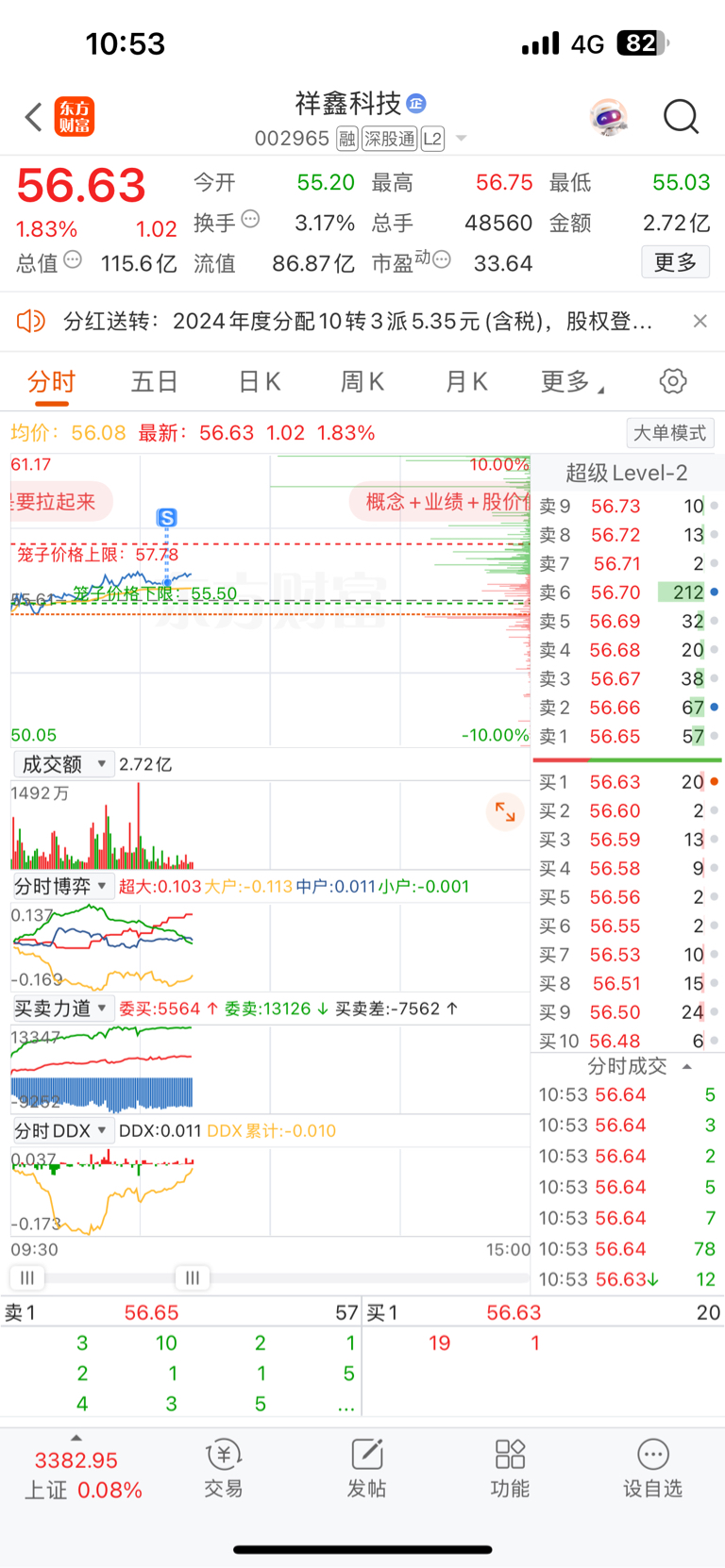Viewport: 725px width, 1568px height.
Task: Collapse the 分时成交 section arrow
Action: tap(687, 1066)
